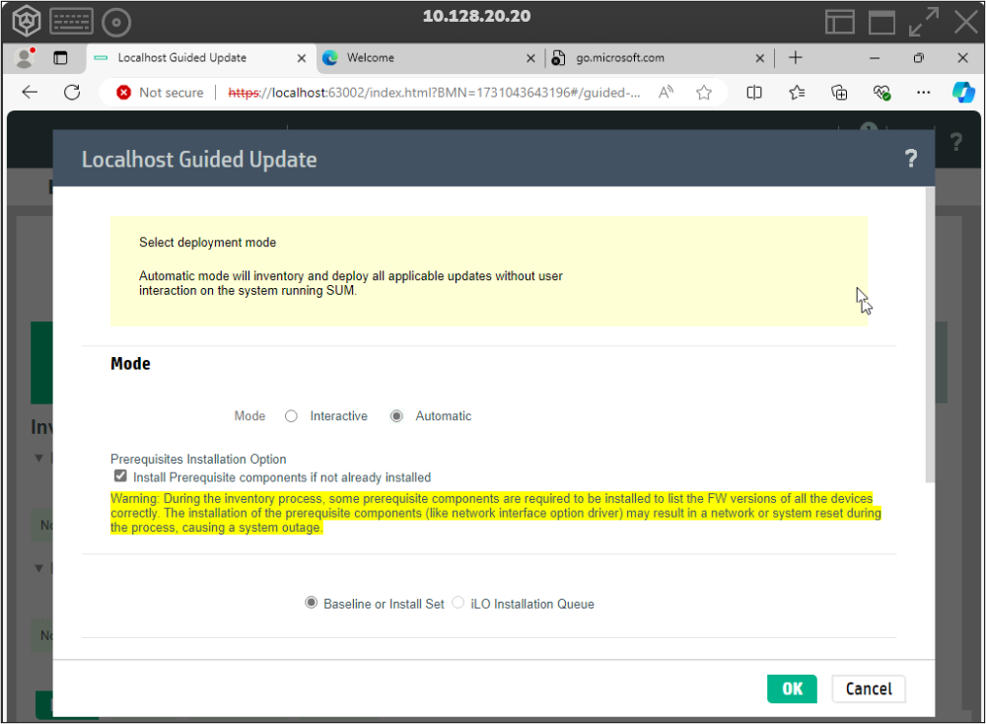The image size is (986, 724).
Task: Open the Favorites list star icon
Action: click(795, 92)
